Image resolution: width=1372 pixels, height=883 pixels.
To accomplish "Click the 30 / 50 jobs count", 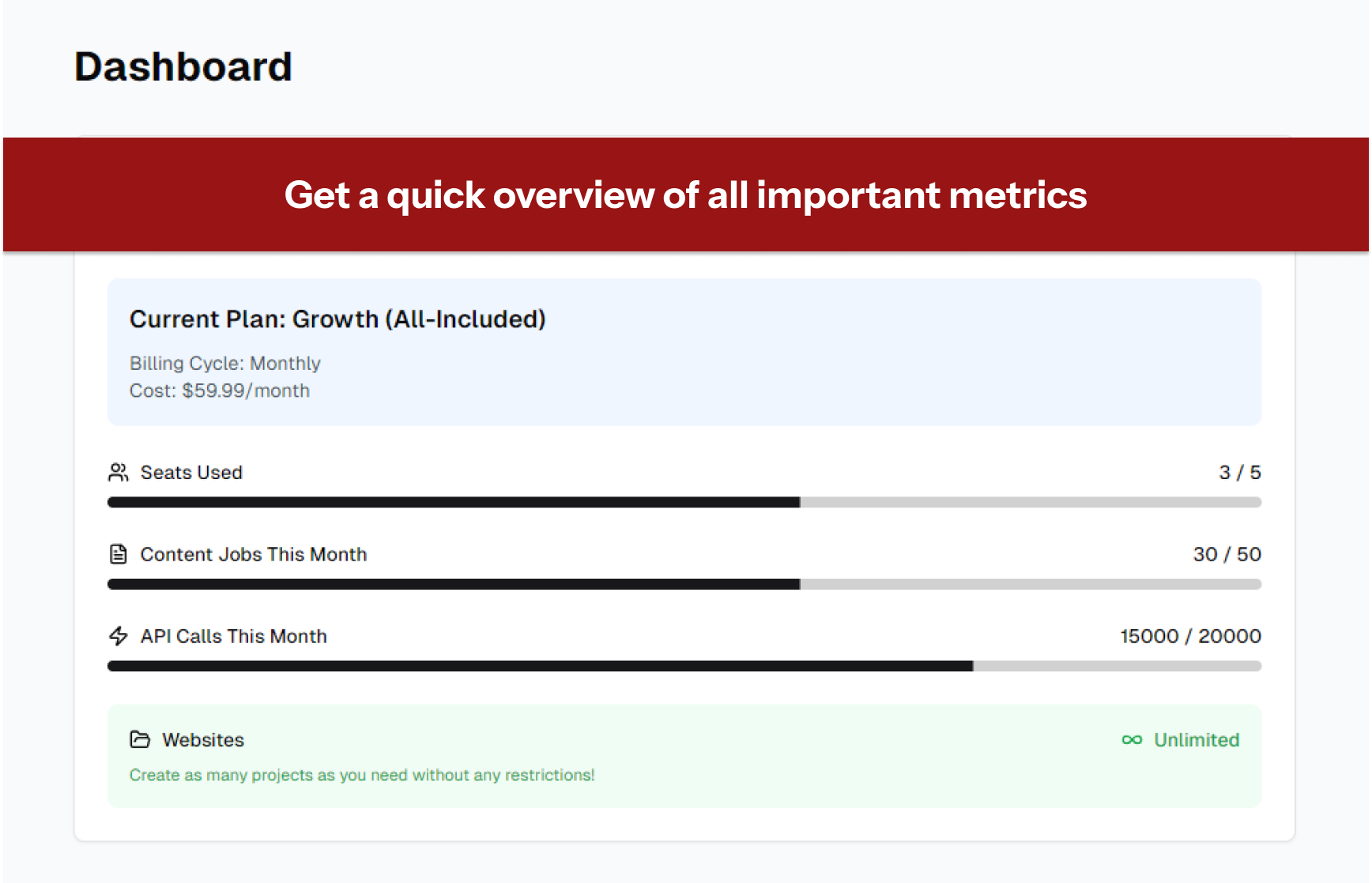I will click(1227, 555).
